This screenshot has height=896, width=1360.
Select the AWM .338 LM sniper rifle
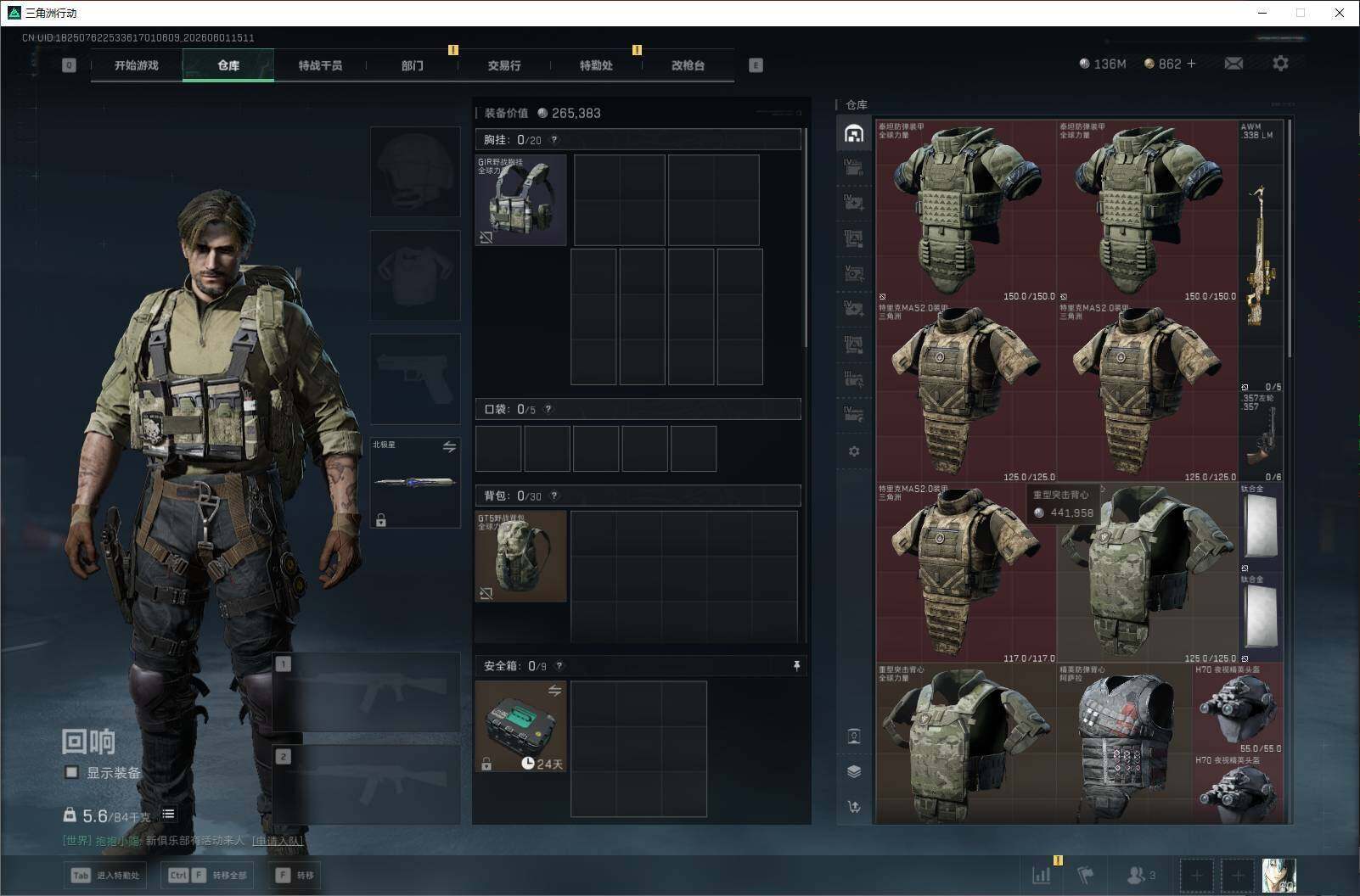point(1261,256)
